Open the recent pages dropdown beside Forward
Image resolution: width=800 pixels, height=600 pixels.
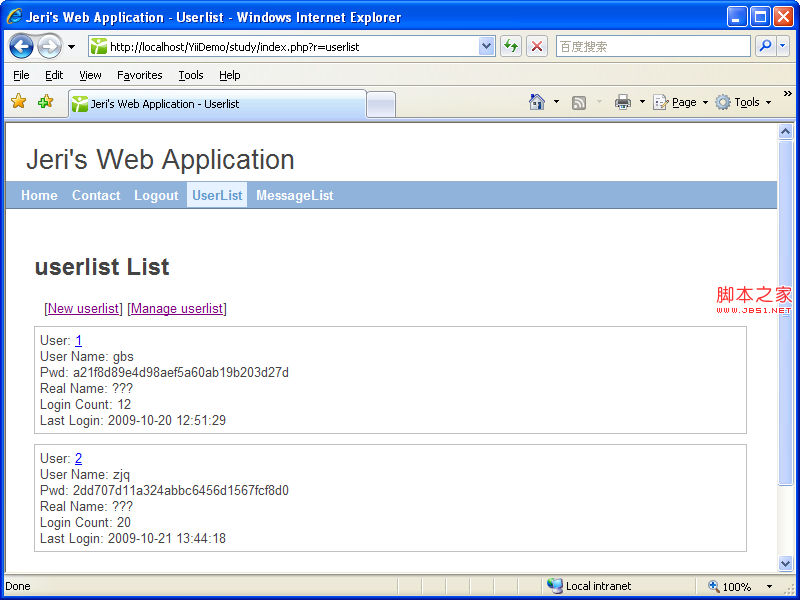coord(71,47)
